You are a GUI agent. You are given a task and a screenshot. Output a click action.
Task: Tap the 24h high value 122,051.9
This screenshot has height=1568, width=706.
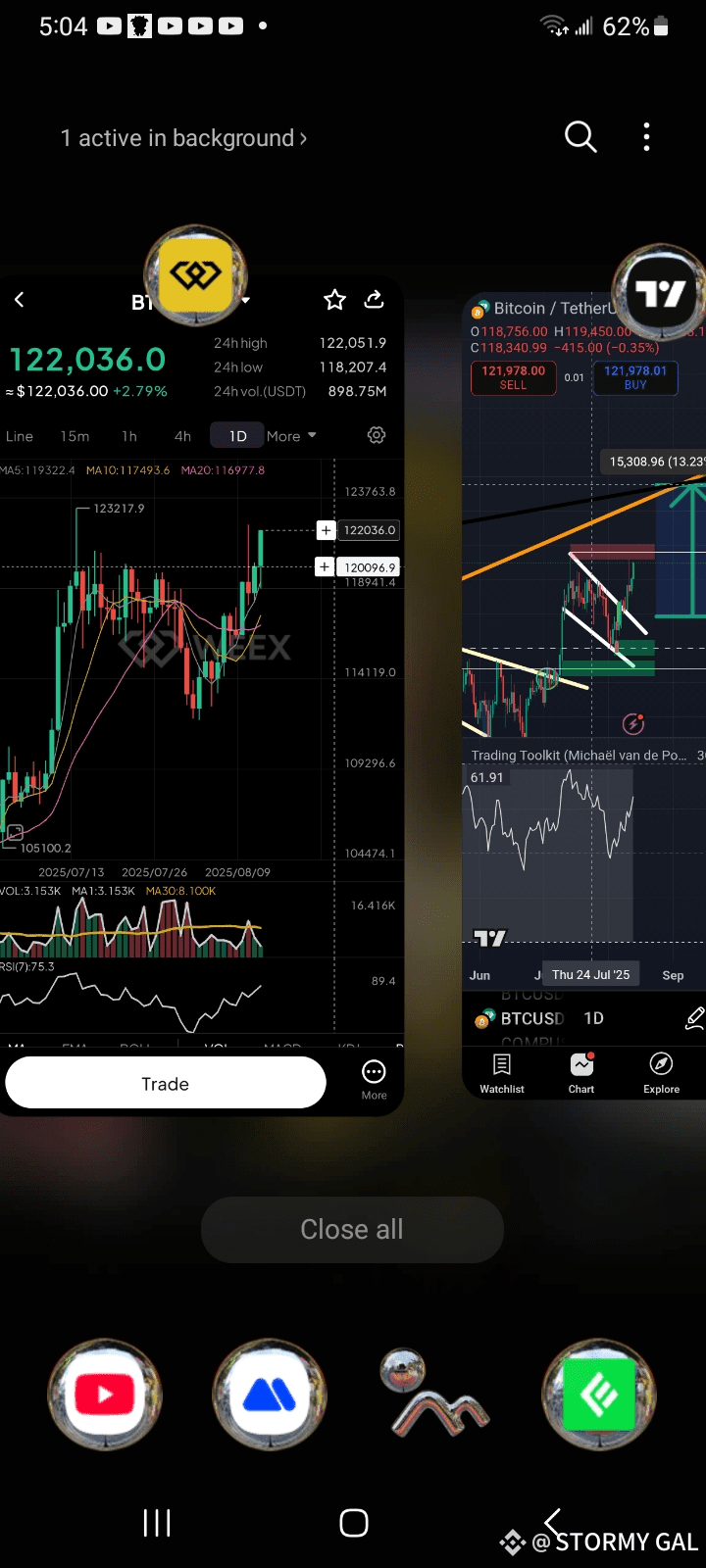point(353,343)
